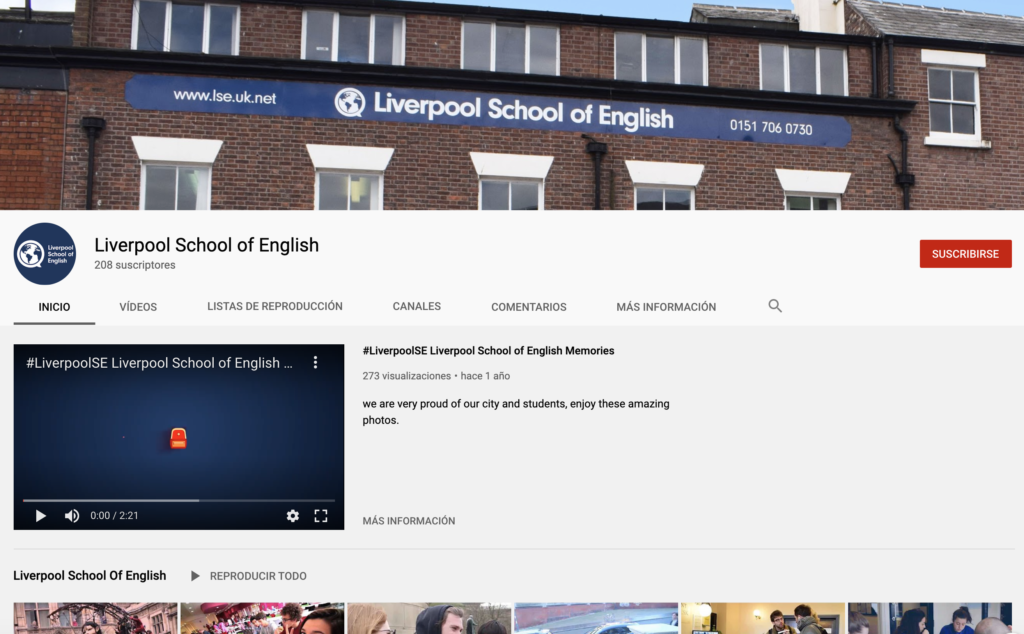Click the Liverpool School of English channel avatar
Viewport: 1024px width, 634px height.
pos(44,253)
